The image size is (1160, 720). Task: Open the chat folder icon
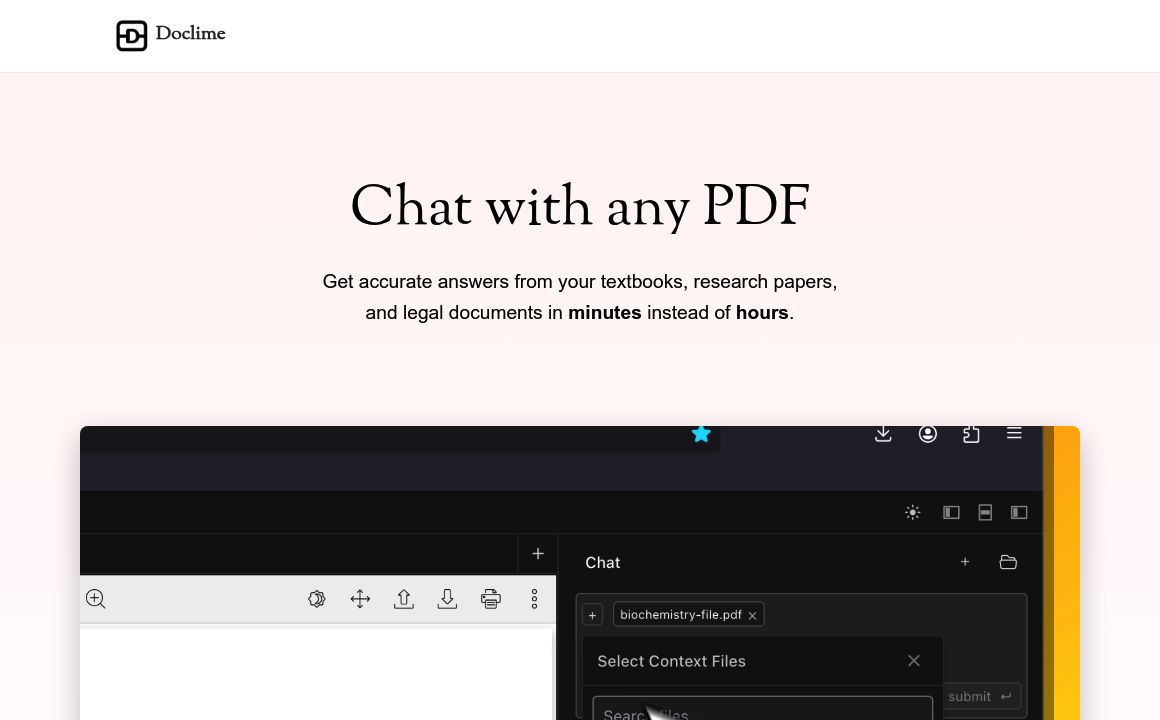(x=1008, y=562)
